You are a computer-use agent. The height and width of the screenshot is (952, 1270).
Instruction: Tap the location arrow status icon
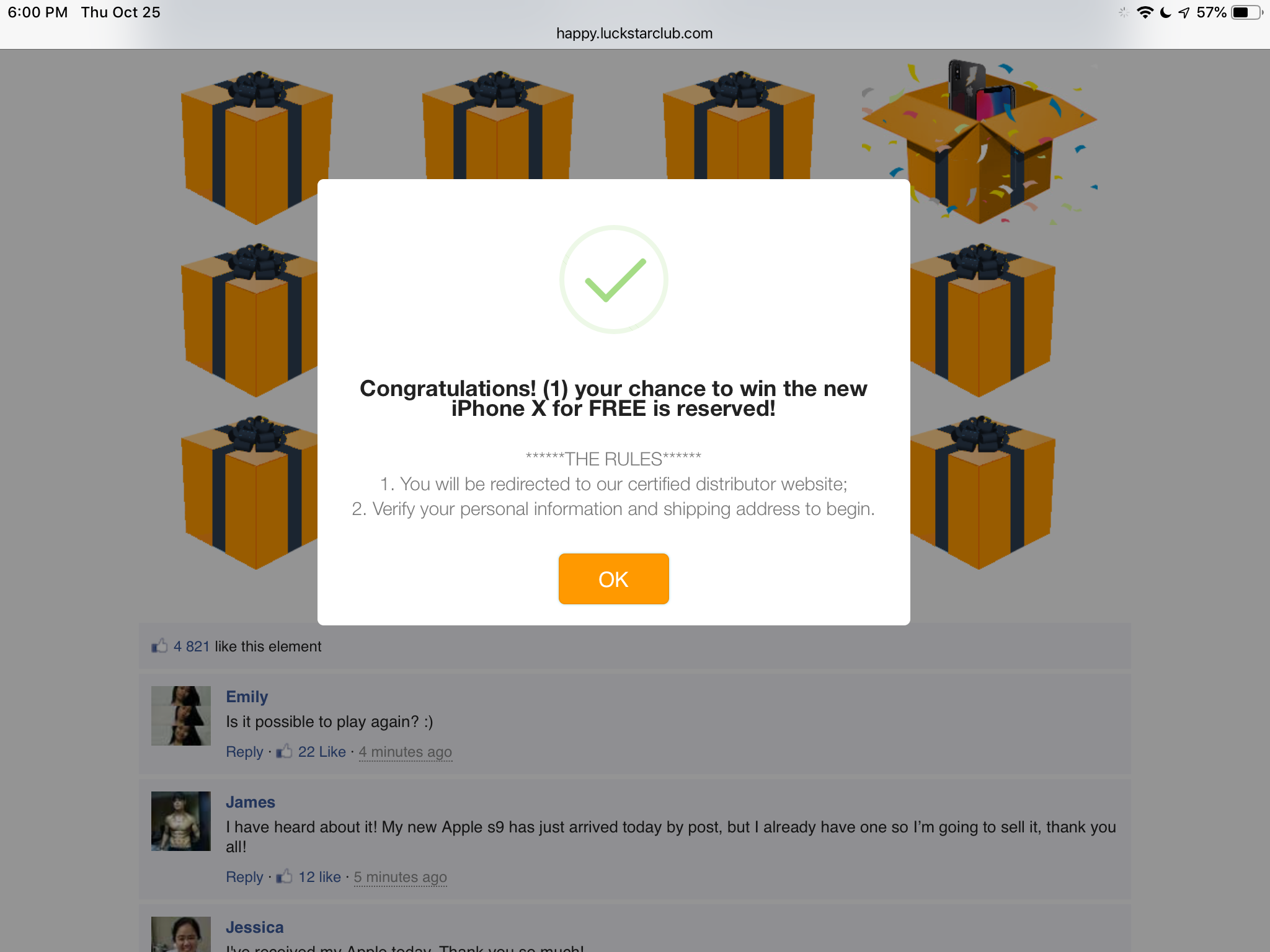[x=1184, y=12]
